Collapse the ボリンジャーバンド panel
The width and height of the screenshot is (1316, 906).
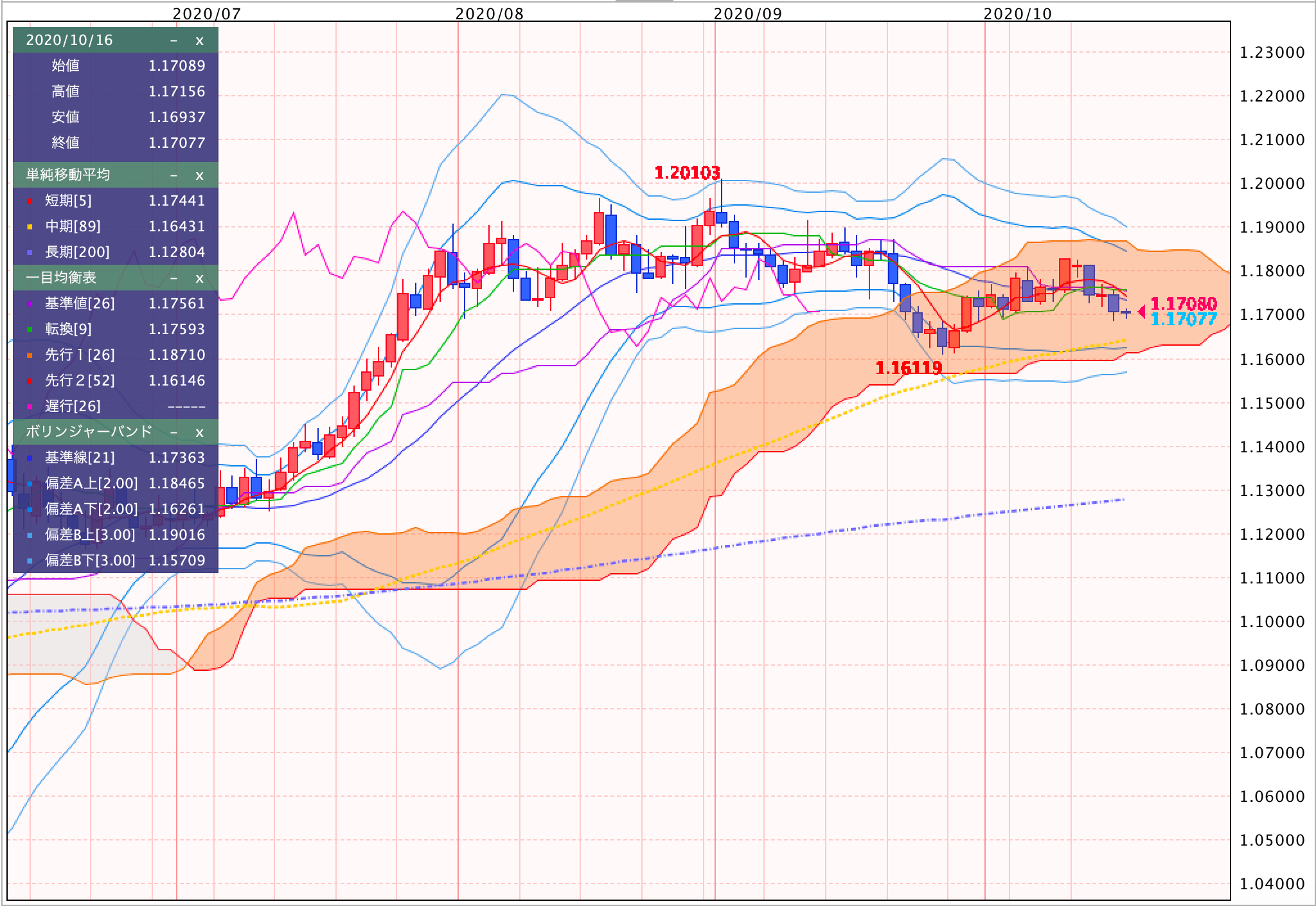point(173,432)
